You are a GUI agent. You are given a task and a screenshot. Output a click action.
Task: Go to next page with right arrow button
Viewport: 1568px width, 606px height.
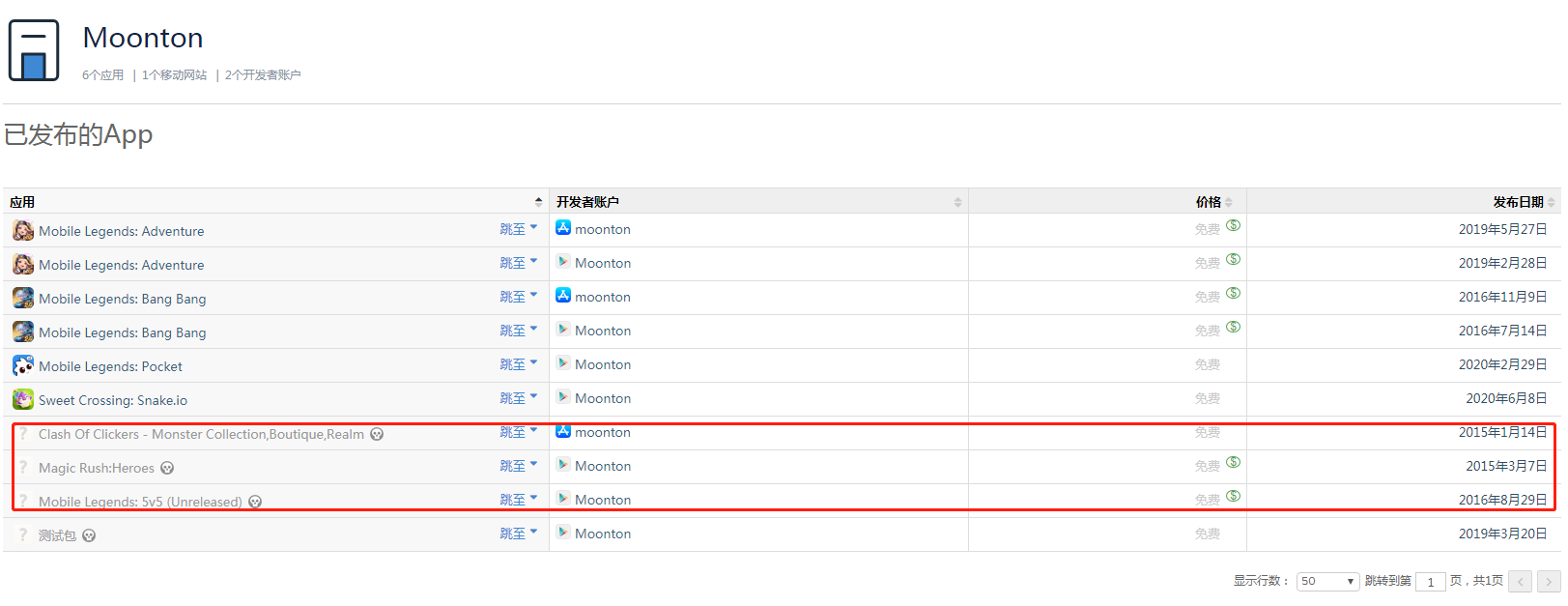(1549, 582)
